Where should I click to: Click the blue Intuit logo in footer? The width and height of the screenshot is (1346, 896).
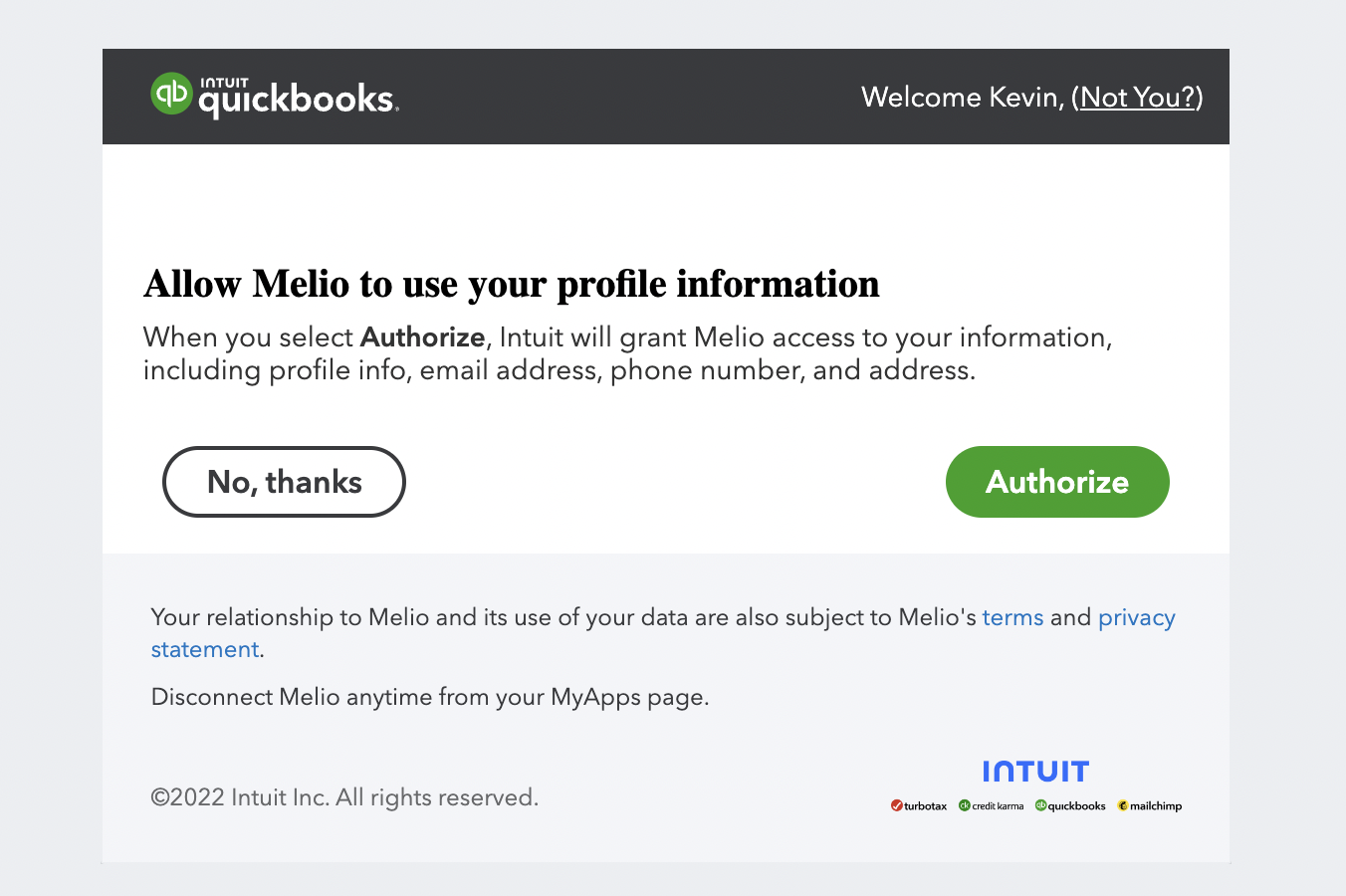coord(1035,772)
